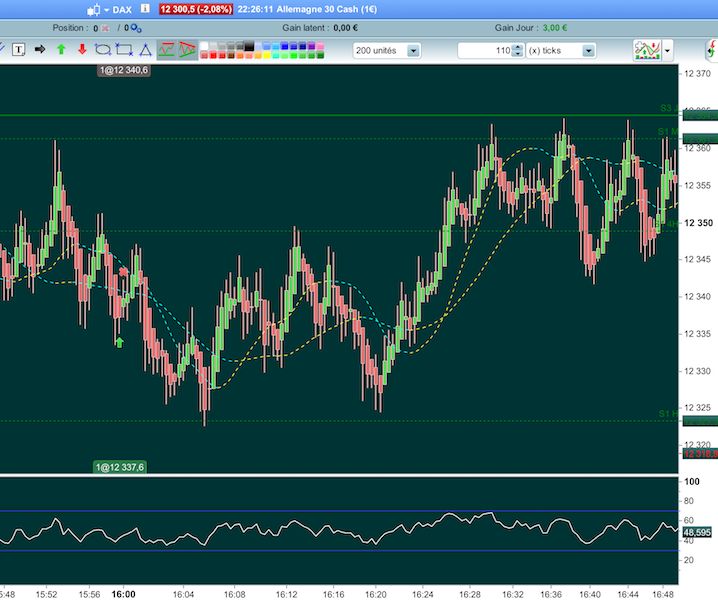Select the green up arrow drawing tool
Image resolution: width=718 pixels, height=600 pixels.
(61, 49)
